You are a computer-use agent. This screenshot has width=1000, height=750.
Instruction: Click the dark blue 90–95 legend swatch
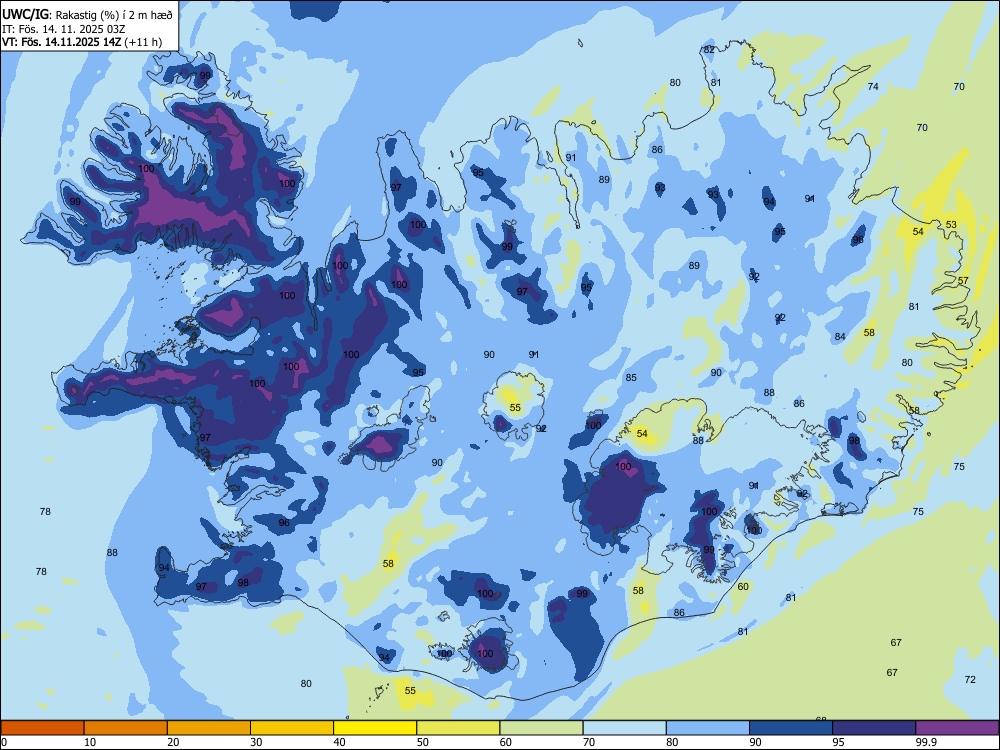791,728
